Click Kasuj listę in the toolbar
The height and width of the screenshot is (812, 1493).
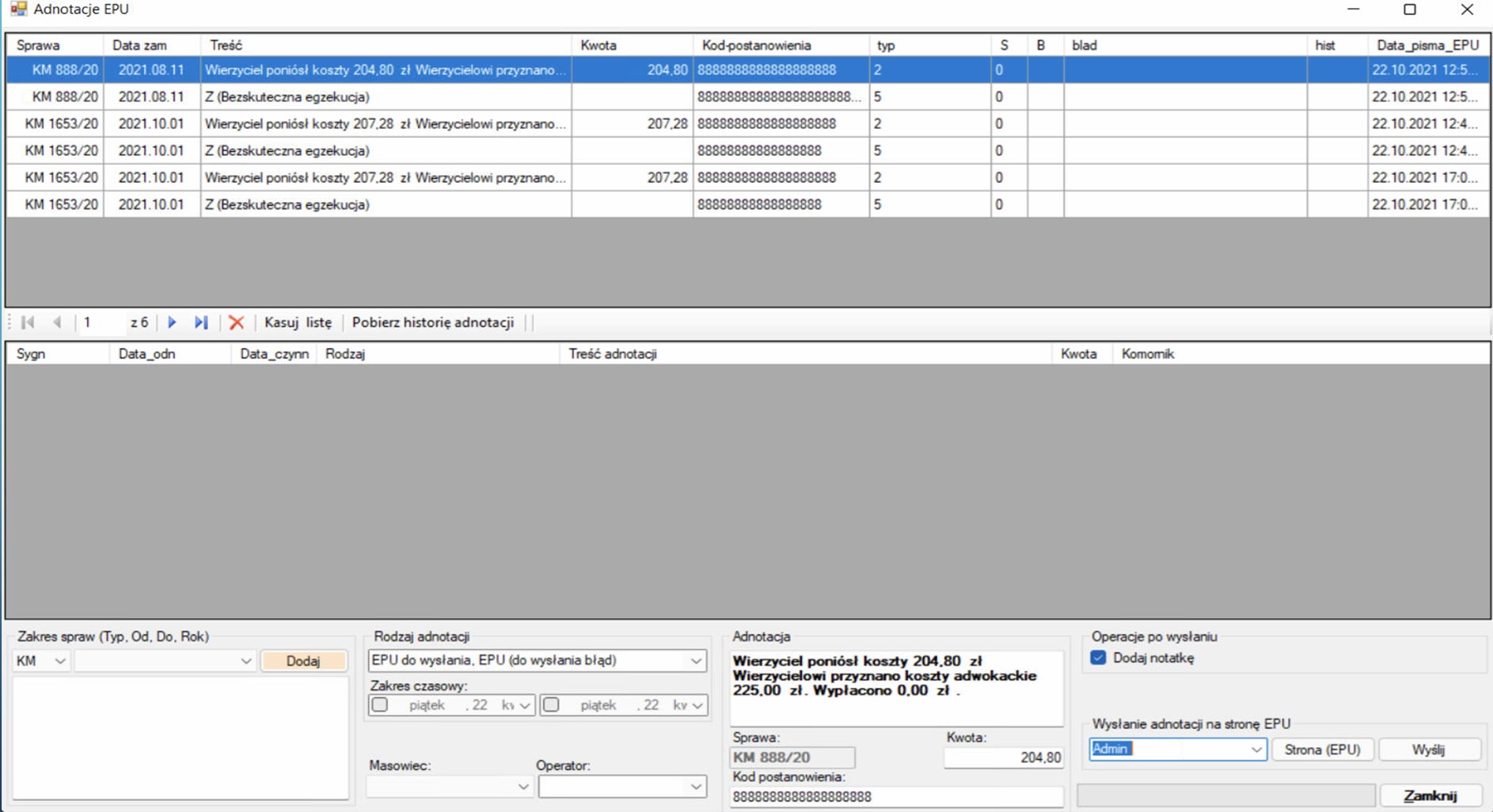298,322
